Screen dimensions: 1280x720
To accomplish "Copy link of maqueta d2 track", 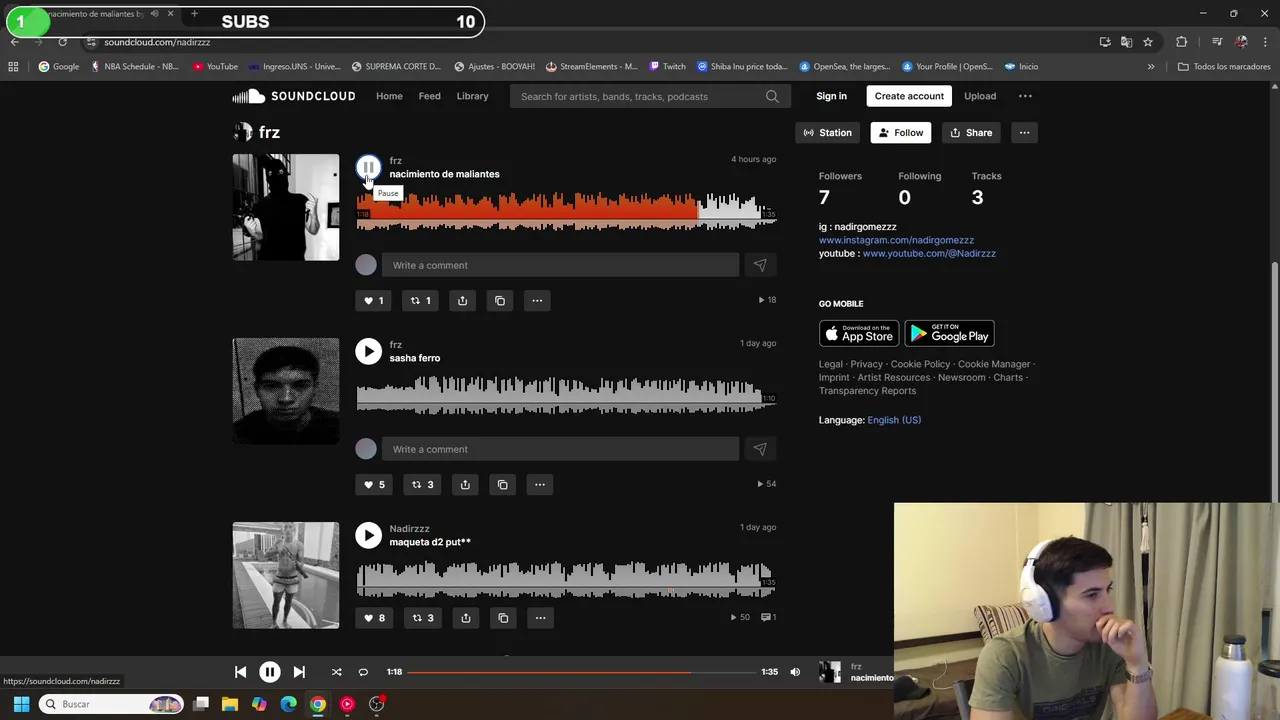I will point(503,617).
